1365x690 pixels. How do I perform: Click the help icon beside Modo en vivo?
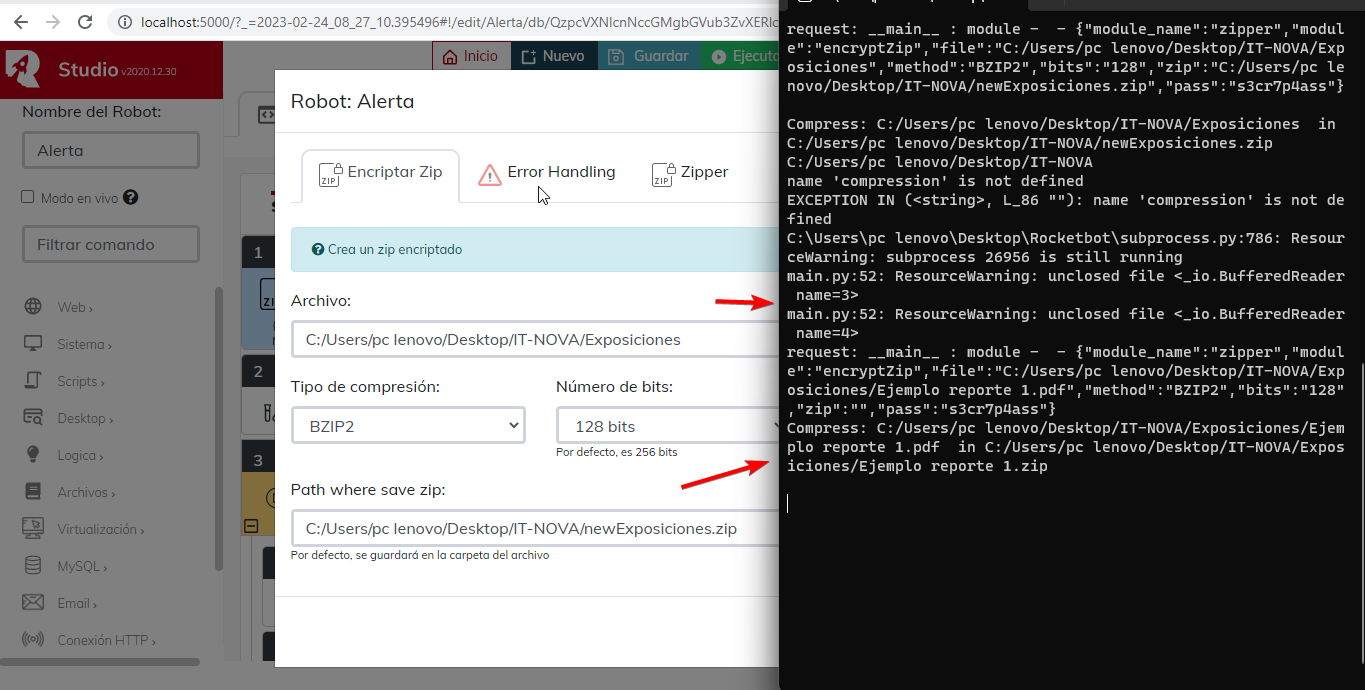tap(130, 198)
